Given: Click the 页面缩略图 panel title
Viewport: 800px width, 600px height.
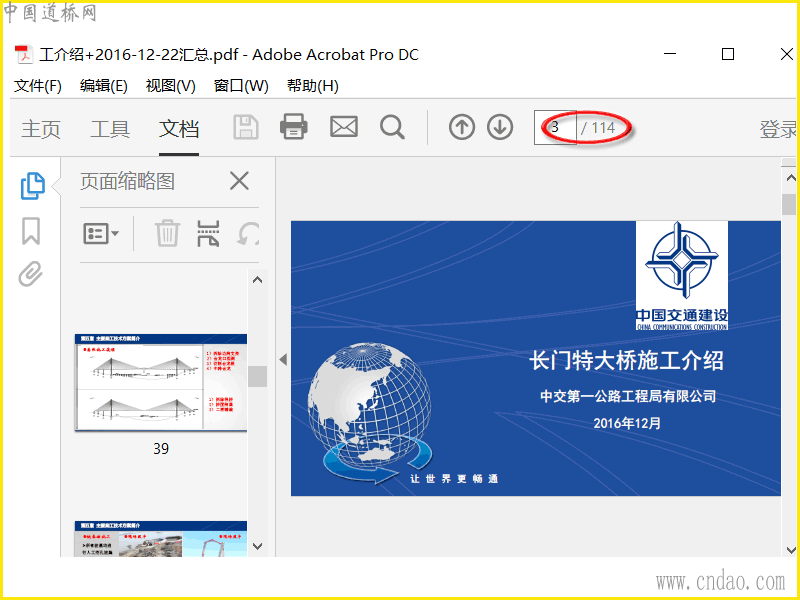Looking at the screenshot, I should [128, 181].
